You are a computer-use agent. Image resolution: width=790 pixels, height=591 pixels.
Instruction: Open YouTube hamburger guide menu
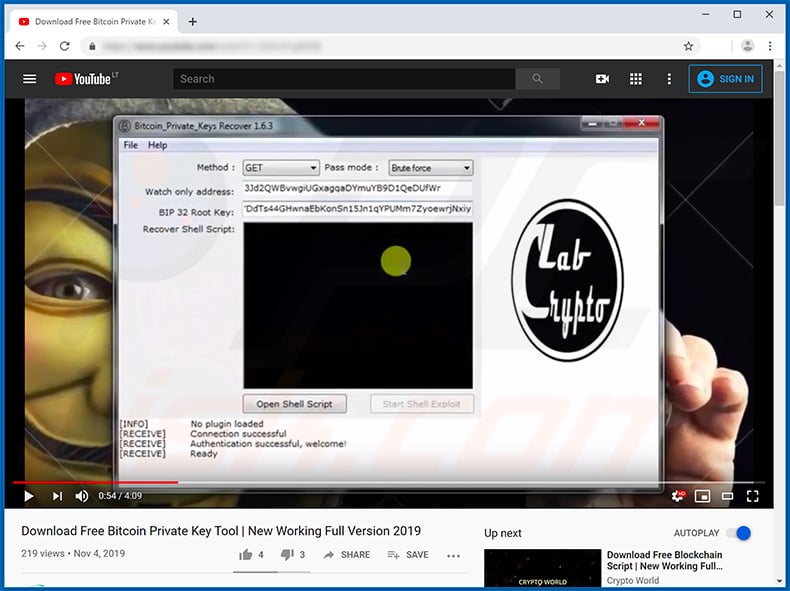coord(30,79)
